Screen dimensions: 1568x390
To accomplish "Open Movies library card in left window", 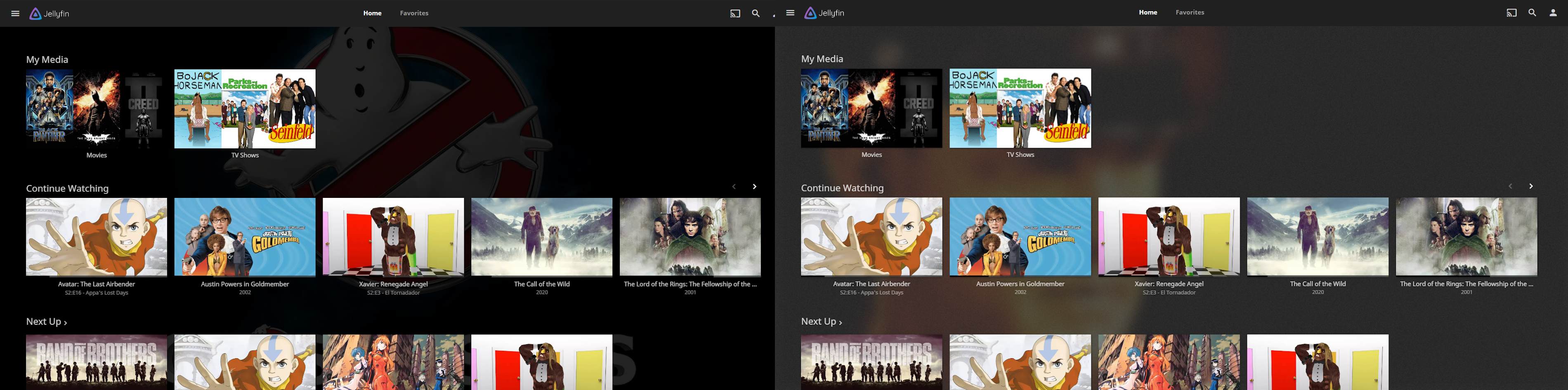I will coord(96,109).
